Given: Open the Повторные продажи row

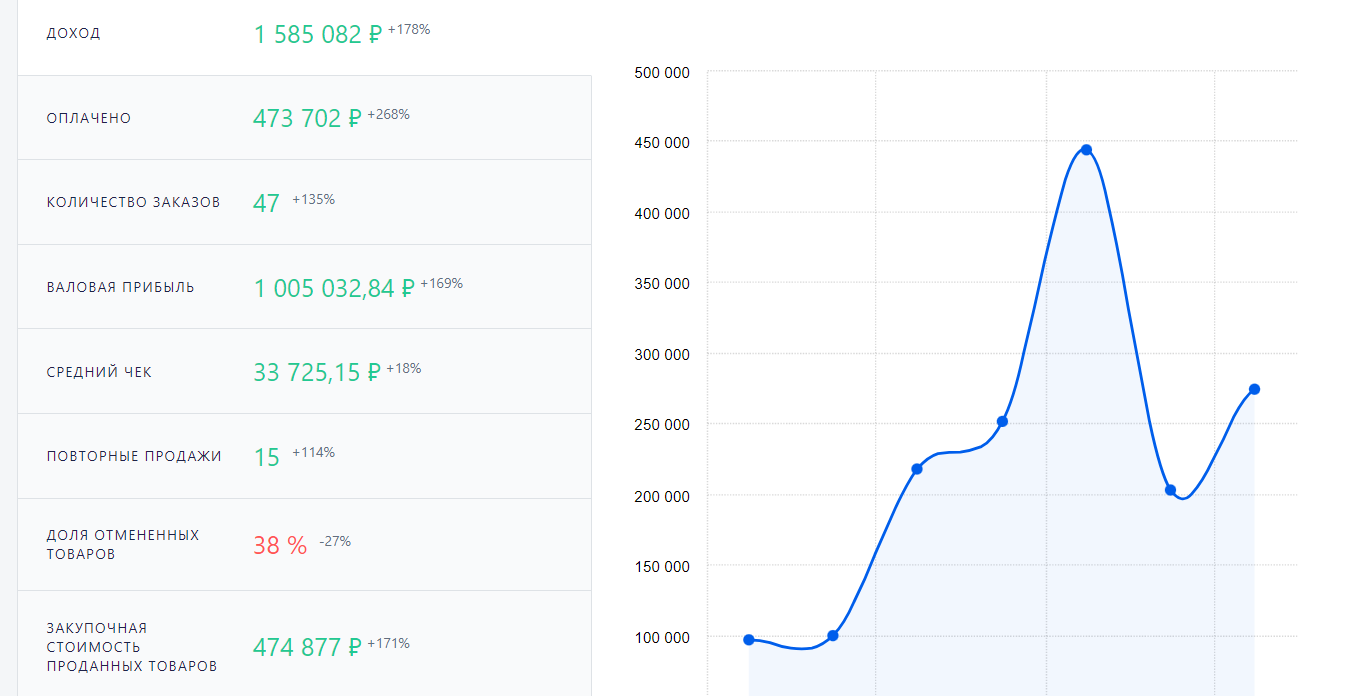Looking at the screenshot, I should pos(305,456).
